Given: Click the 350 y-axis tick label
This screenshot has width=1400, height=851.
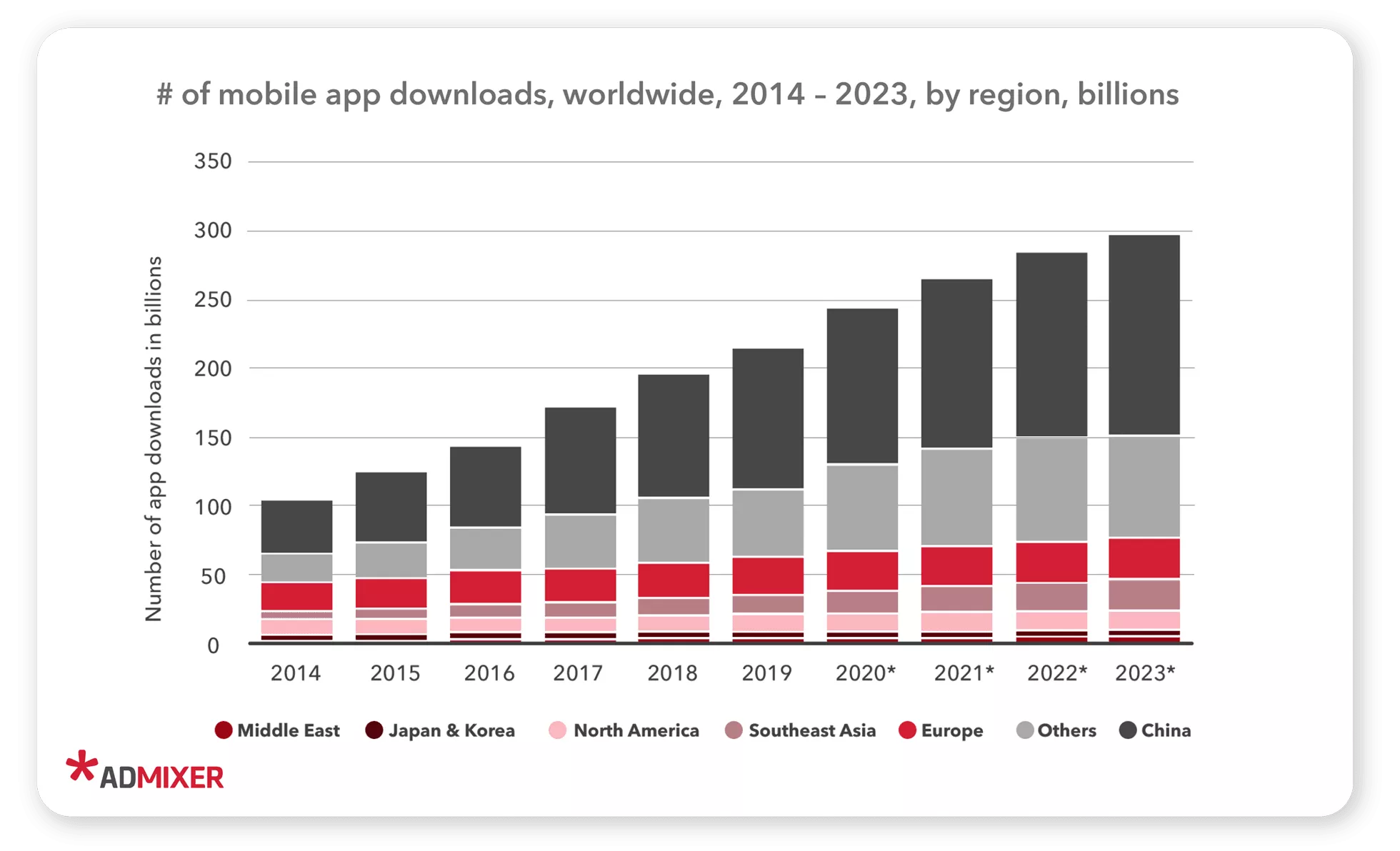Looking at the screenshot, I should [x=213, y=161].
